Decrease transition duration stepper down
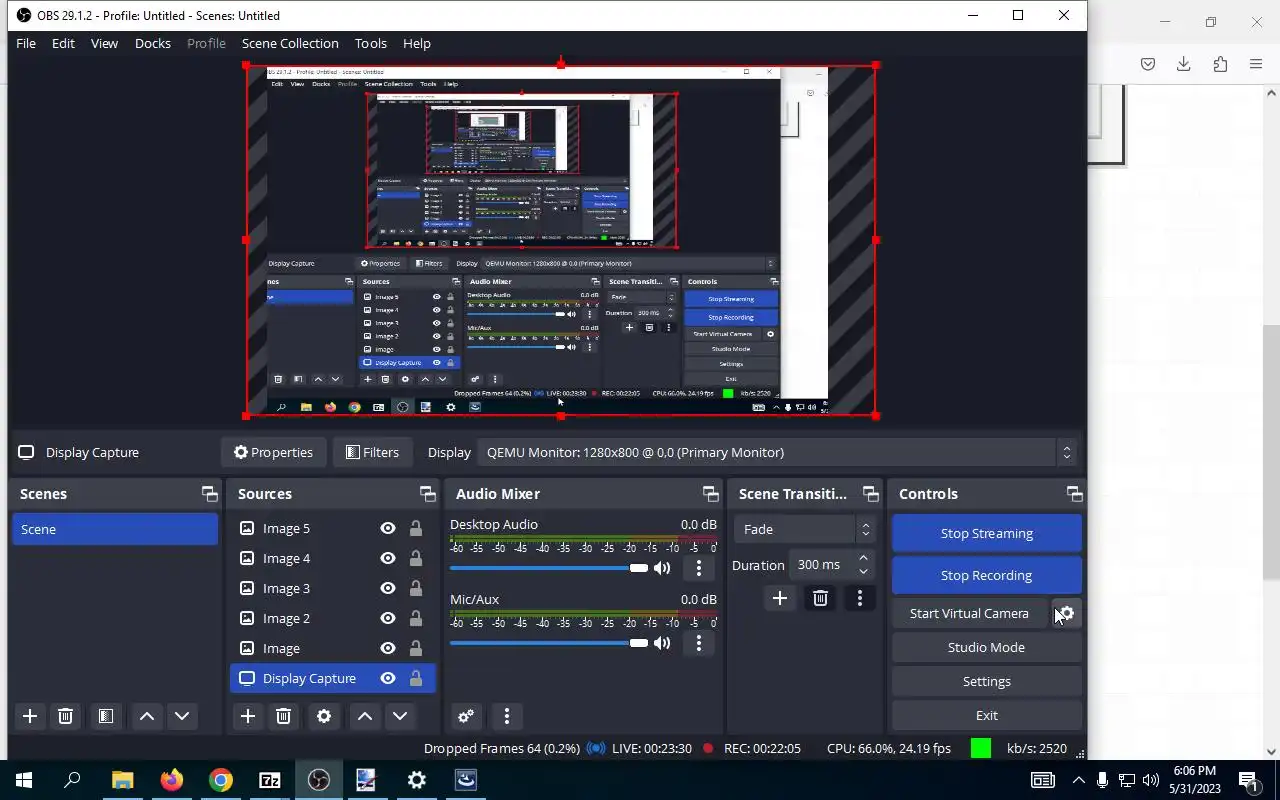The width and height of the screenshot is (1280, 800). tap(863, 571)
